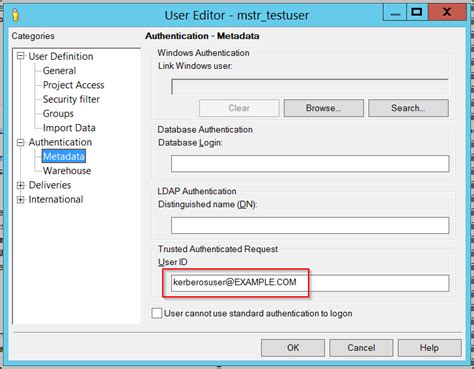The width and height of the screenshot is (474, 369).
Task: Select the Security filter category
Action: tap(71, 99)
